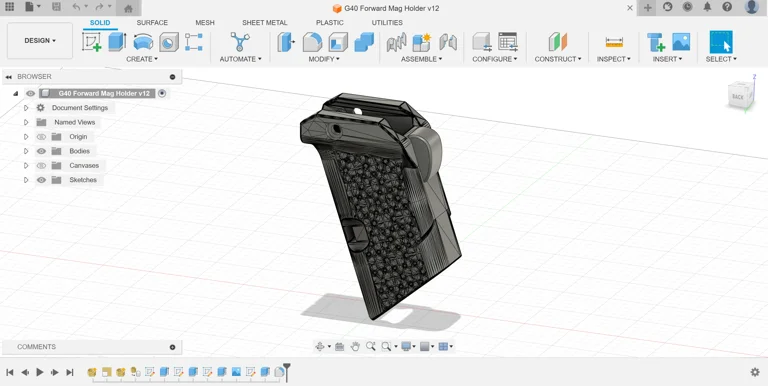
Task: Expand the Document Settings tree node
Action: [x=26, y=108]
